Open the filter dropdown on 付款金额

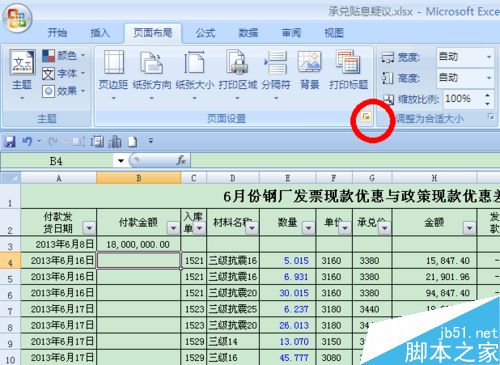click(173, 228)
